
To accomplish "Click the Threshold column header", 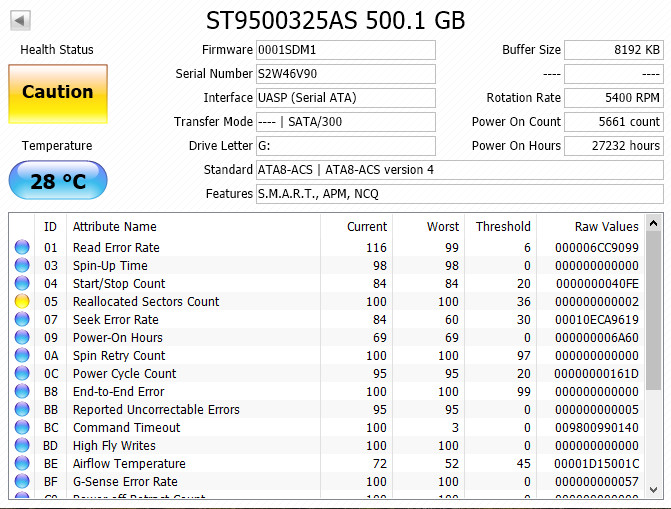I will 502,227.
